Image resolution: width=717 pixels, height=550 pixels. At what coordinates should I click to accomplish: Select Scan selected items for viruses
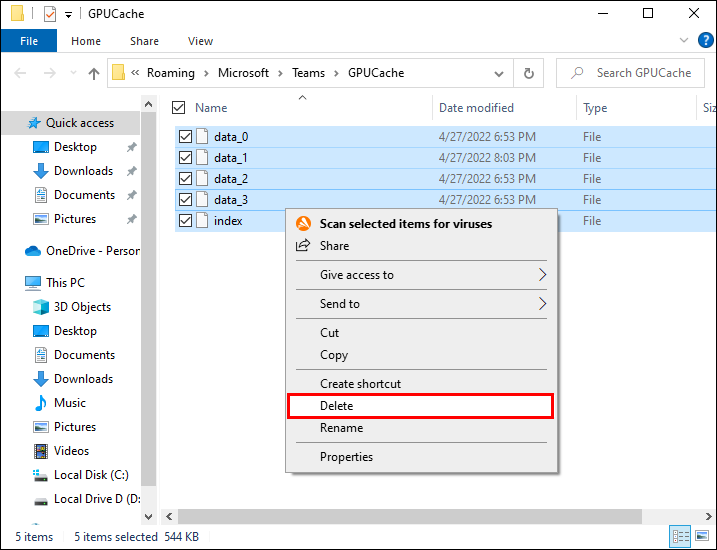(405, 224)
